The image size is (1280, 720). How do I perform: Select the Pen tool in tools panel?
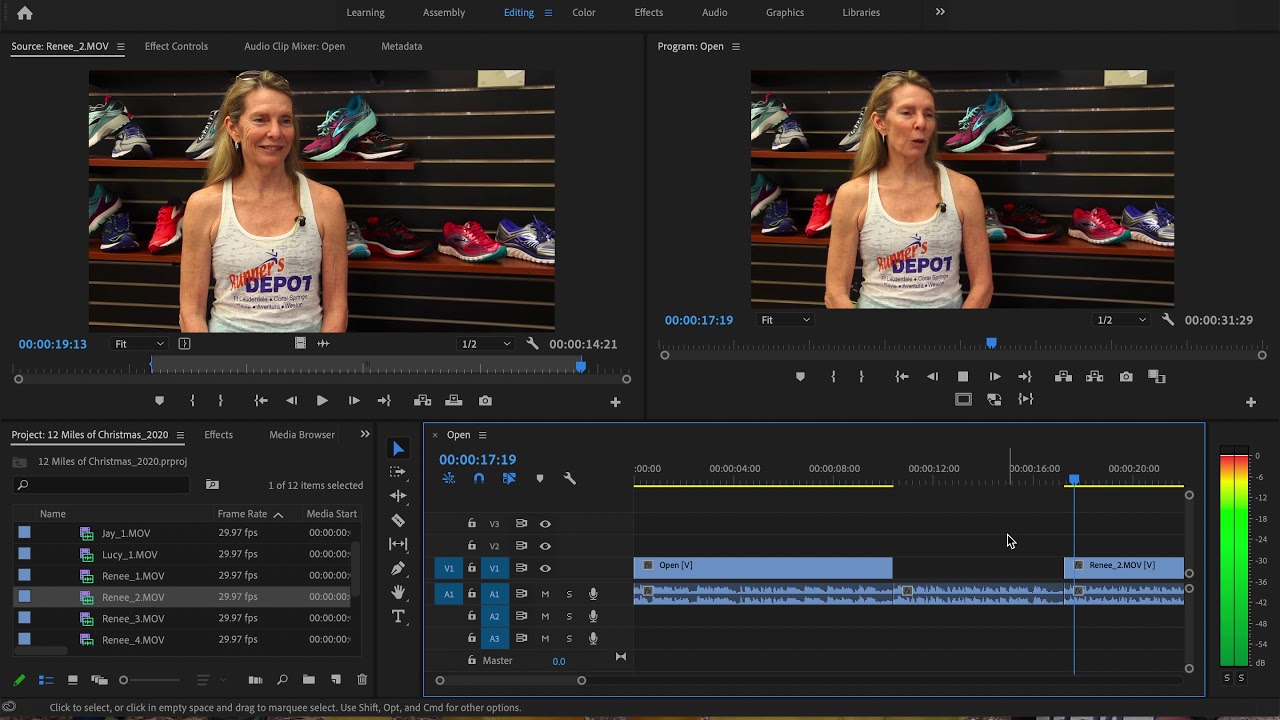398,568
